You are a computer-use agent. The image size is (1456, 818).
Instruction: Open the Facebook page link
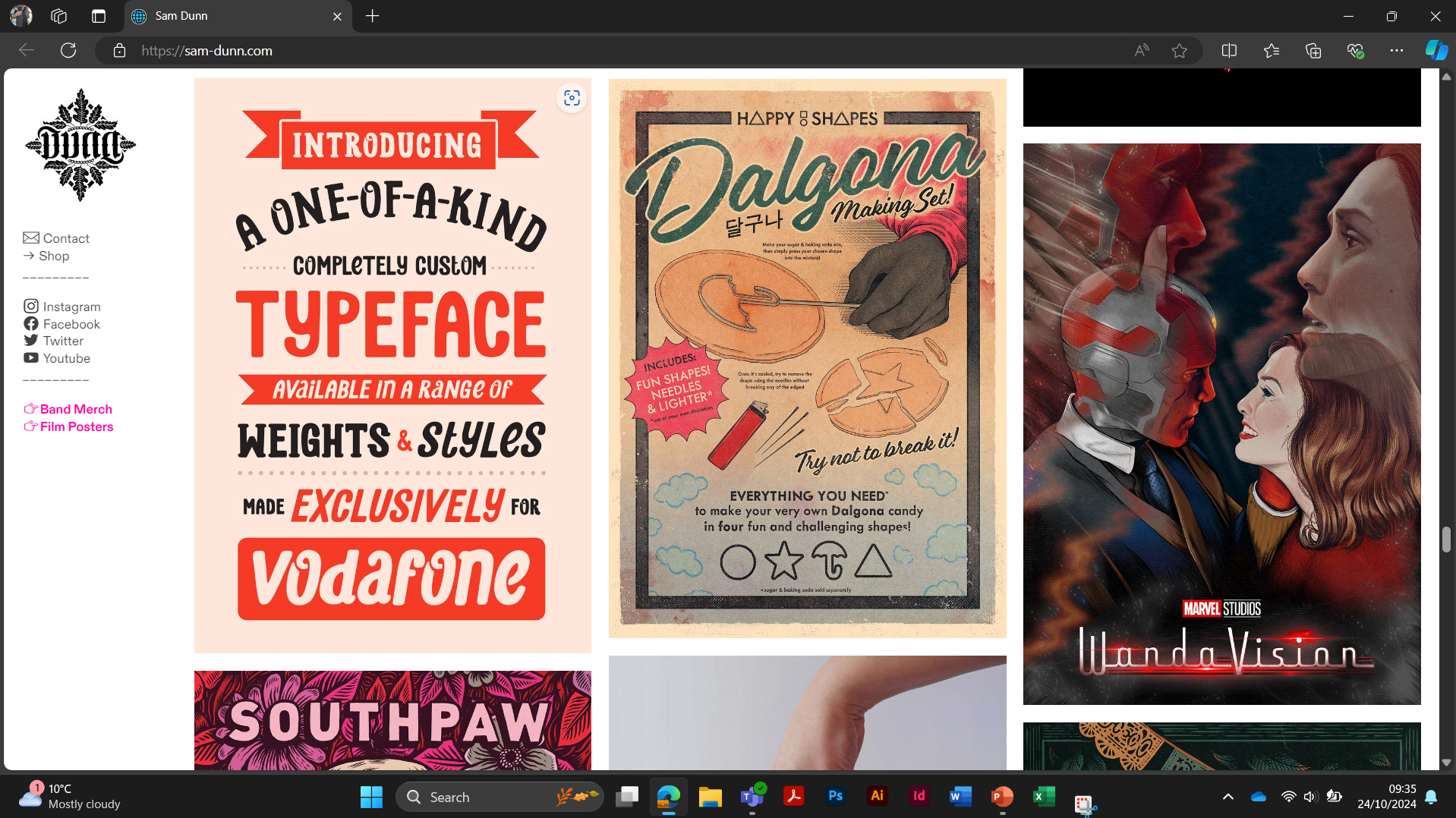click(x=61, y=324)
